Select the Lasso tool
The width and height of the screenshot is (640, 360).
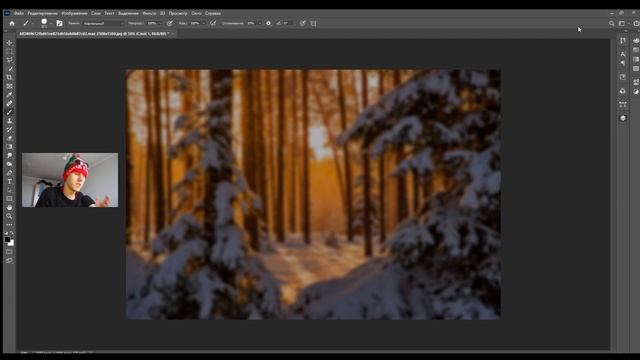point(9,60)
